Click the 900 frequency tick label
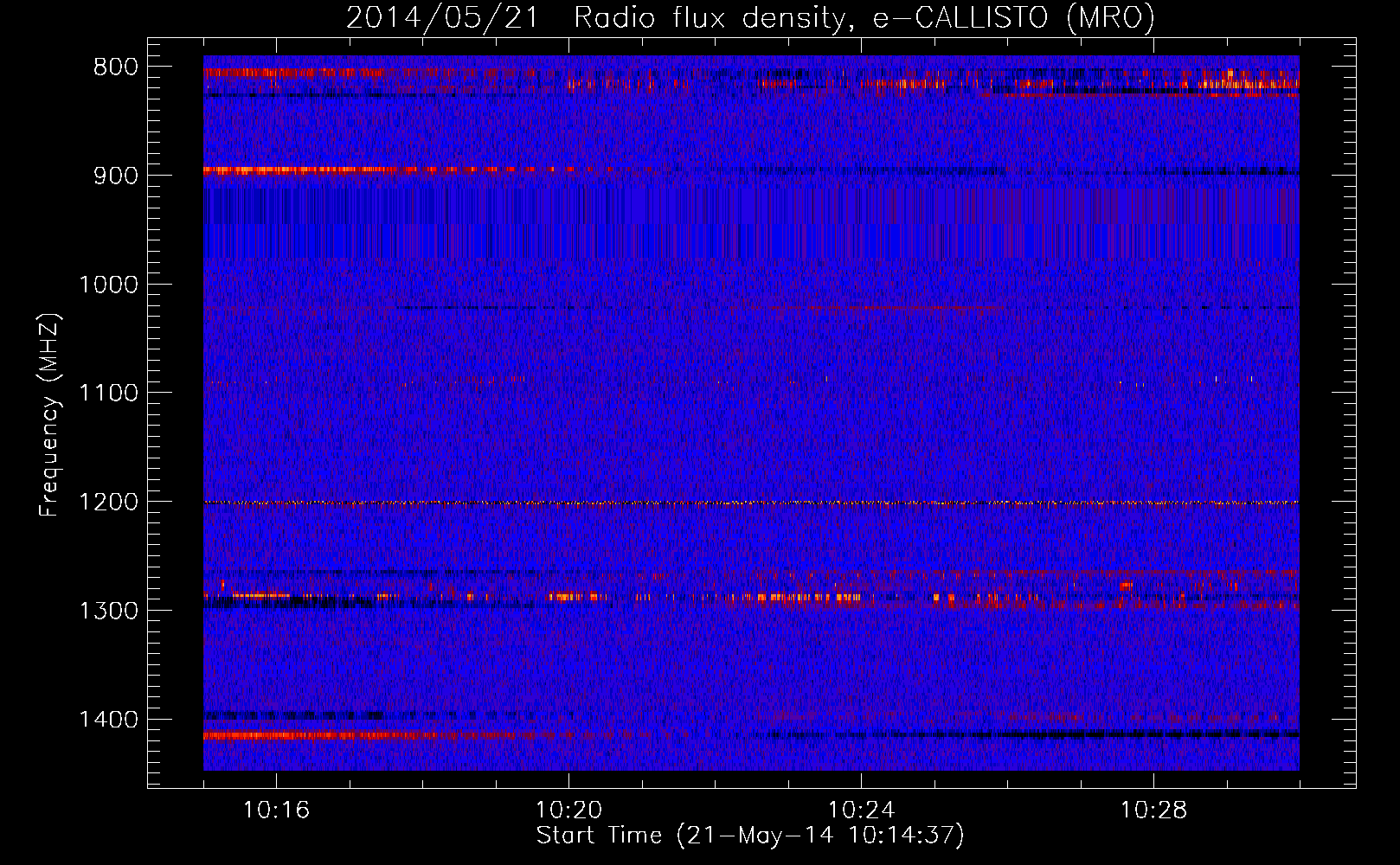This screenshot has width=1400, height=865. click(x=116, y=176)
